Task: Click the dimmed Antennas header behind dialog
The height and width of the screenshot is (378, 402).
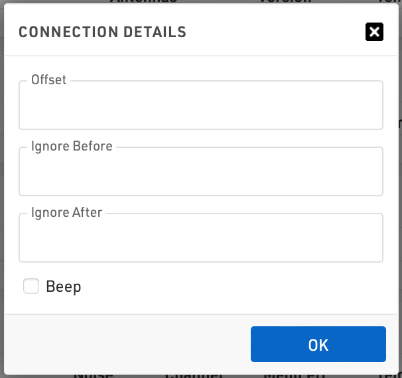Action: [143, 2]
